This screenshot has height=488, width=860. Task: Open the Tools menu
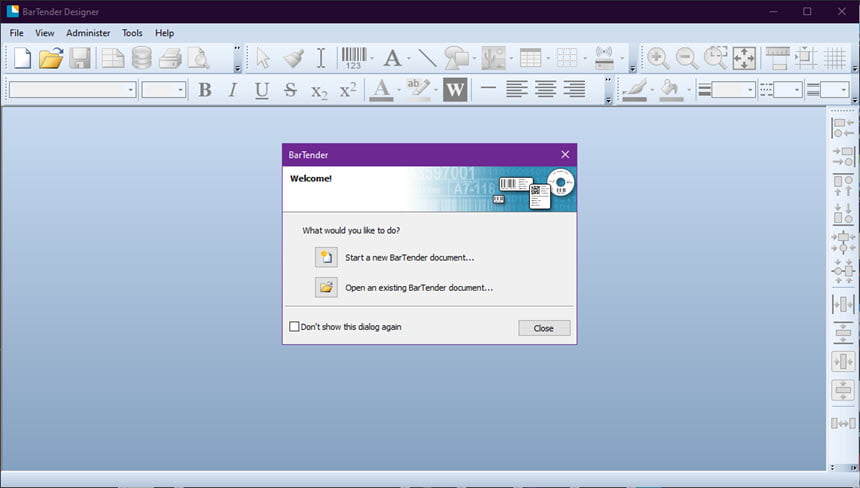point(132,33)
